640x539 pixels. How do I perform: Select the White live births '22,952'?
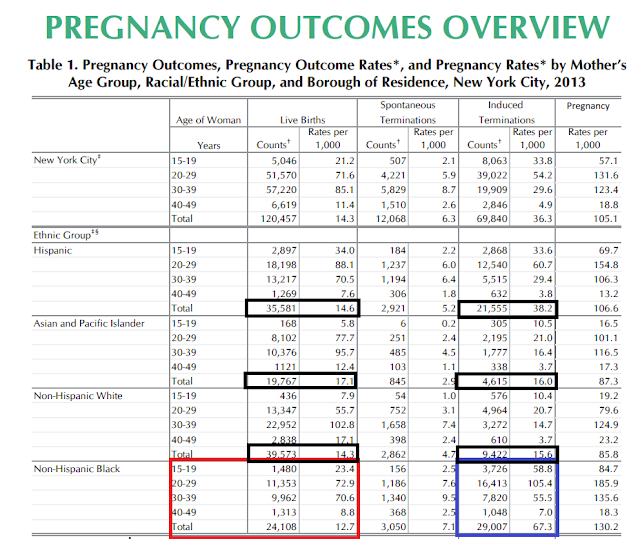tap(282, 425)
